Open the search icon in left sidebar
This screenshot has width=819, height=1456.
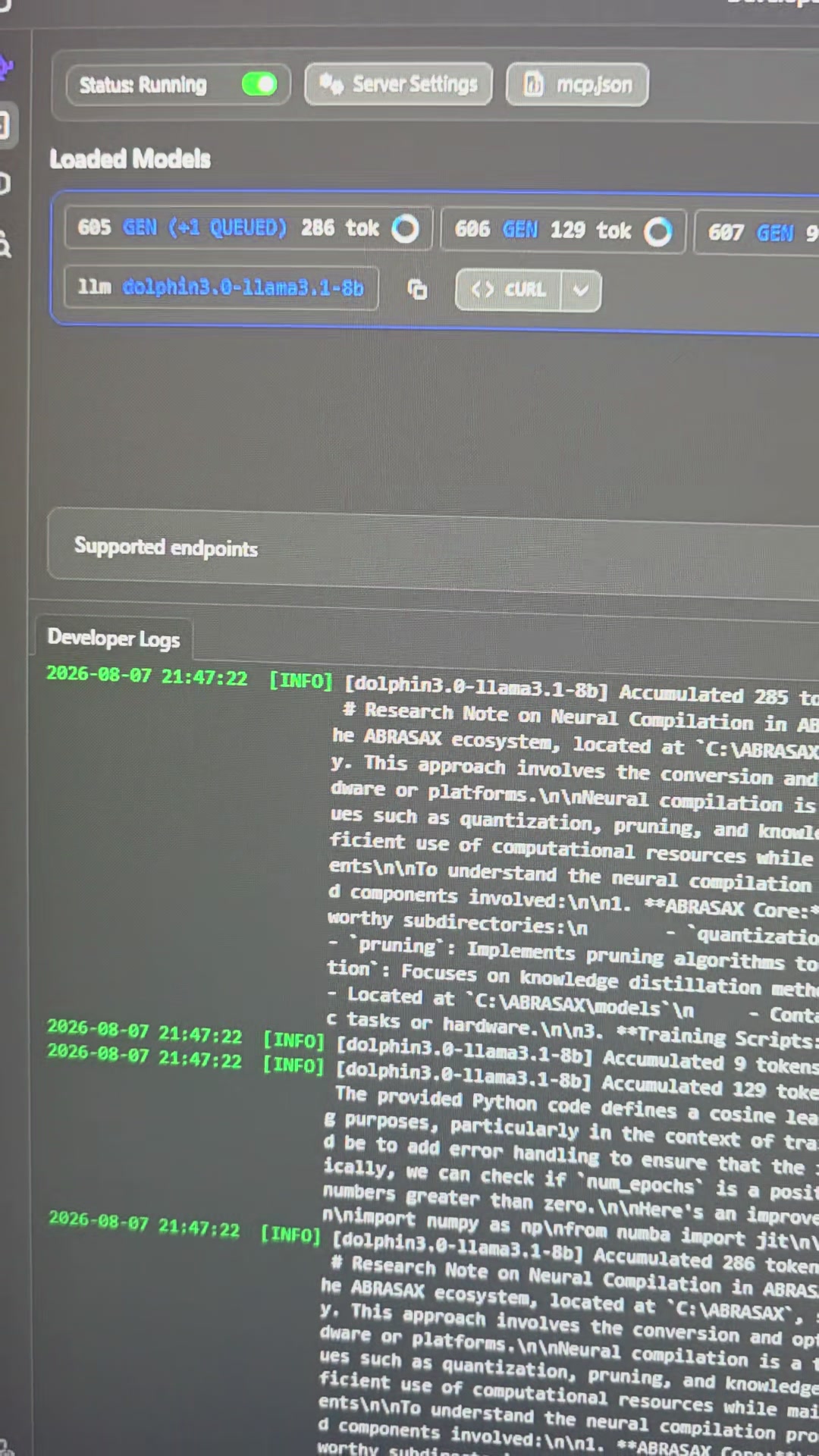[5, 244]
